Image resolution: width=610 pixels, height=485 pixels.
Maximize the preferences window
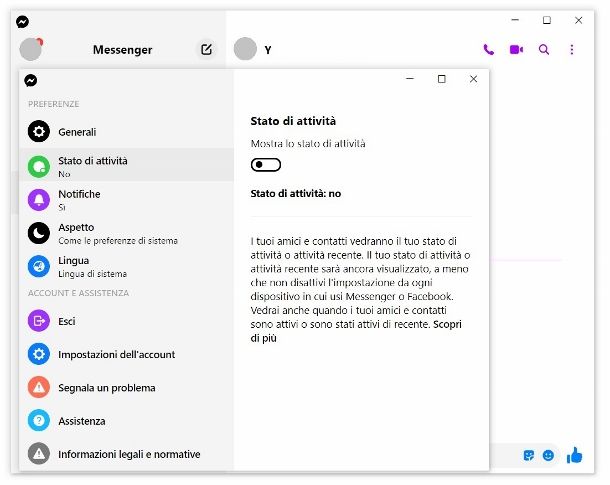click(442, 79)
